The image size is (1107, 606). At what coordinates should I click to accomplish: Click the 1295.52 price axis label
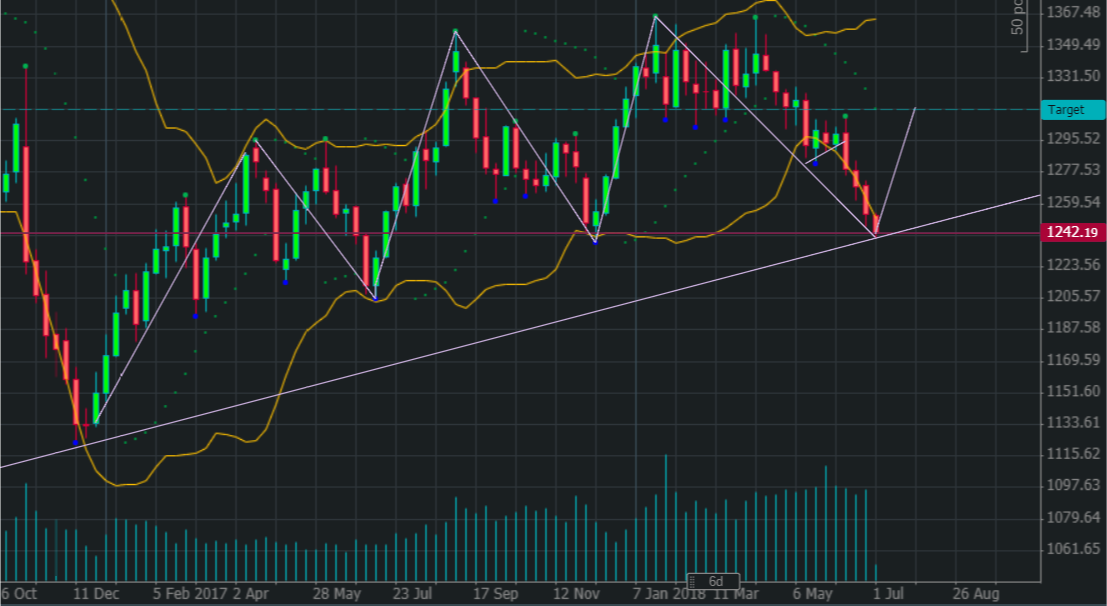[1074, 138]
